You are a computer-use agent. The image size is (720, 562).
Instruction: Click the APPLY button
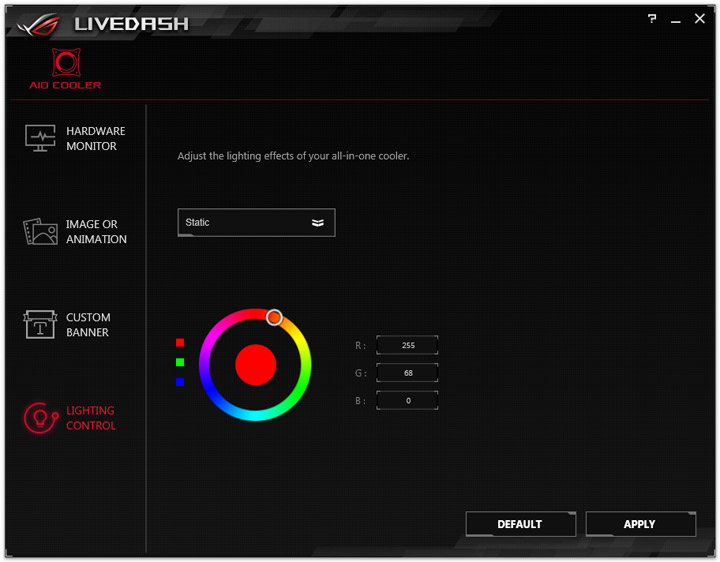pos(641,524)
